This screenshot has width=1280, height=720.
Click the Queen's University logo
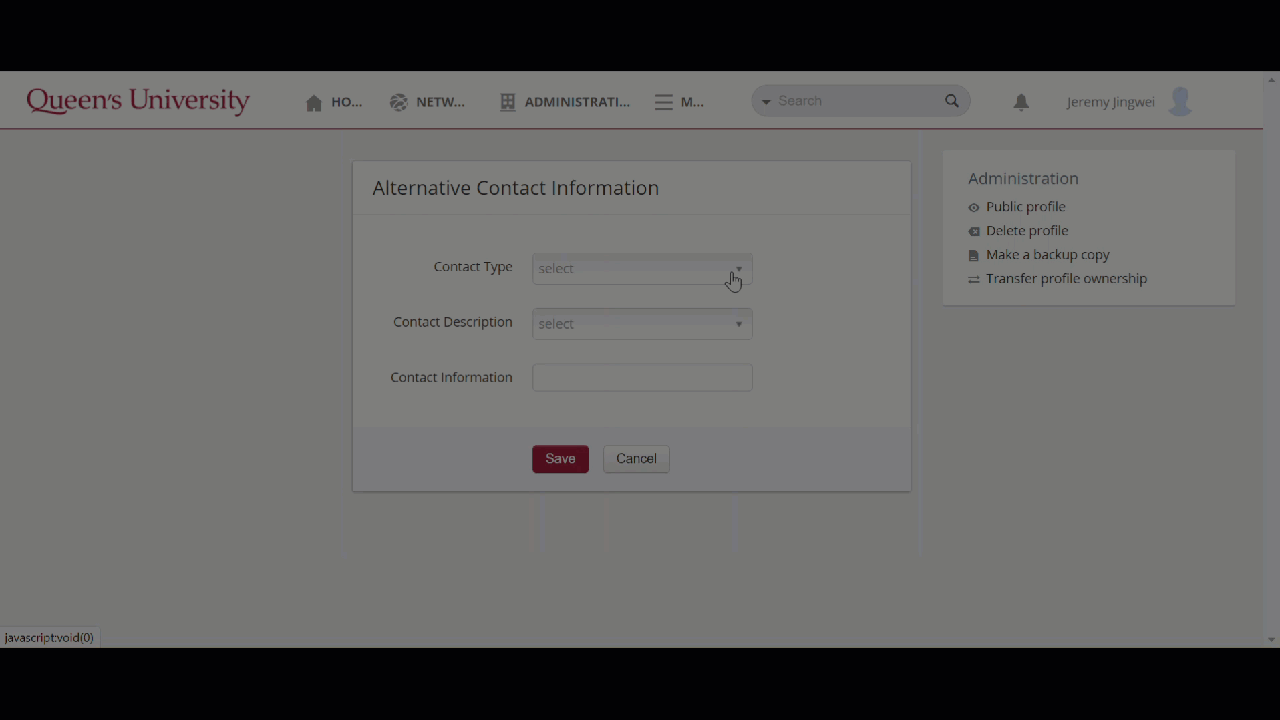pos(138,101)
